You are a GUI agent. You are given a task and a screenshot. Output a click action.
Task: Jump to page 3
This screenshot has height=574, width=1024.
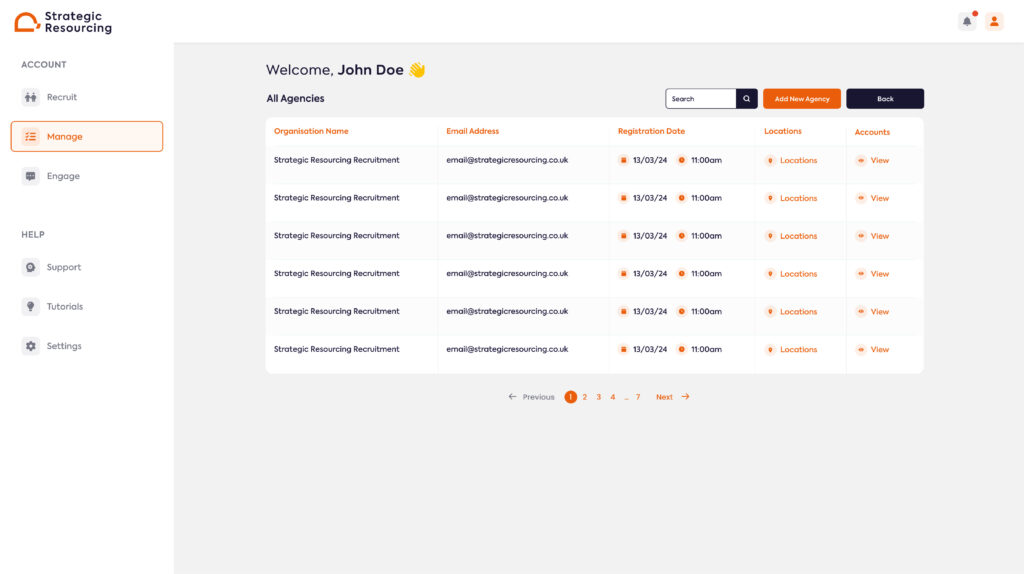[x=598, y=397]
